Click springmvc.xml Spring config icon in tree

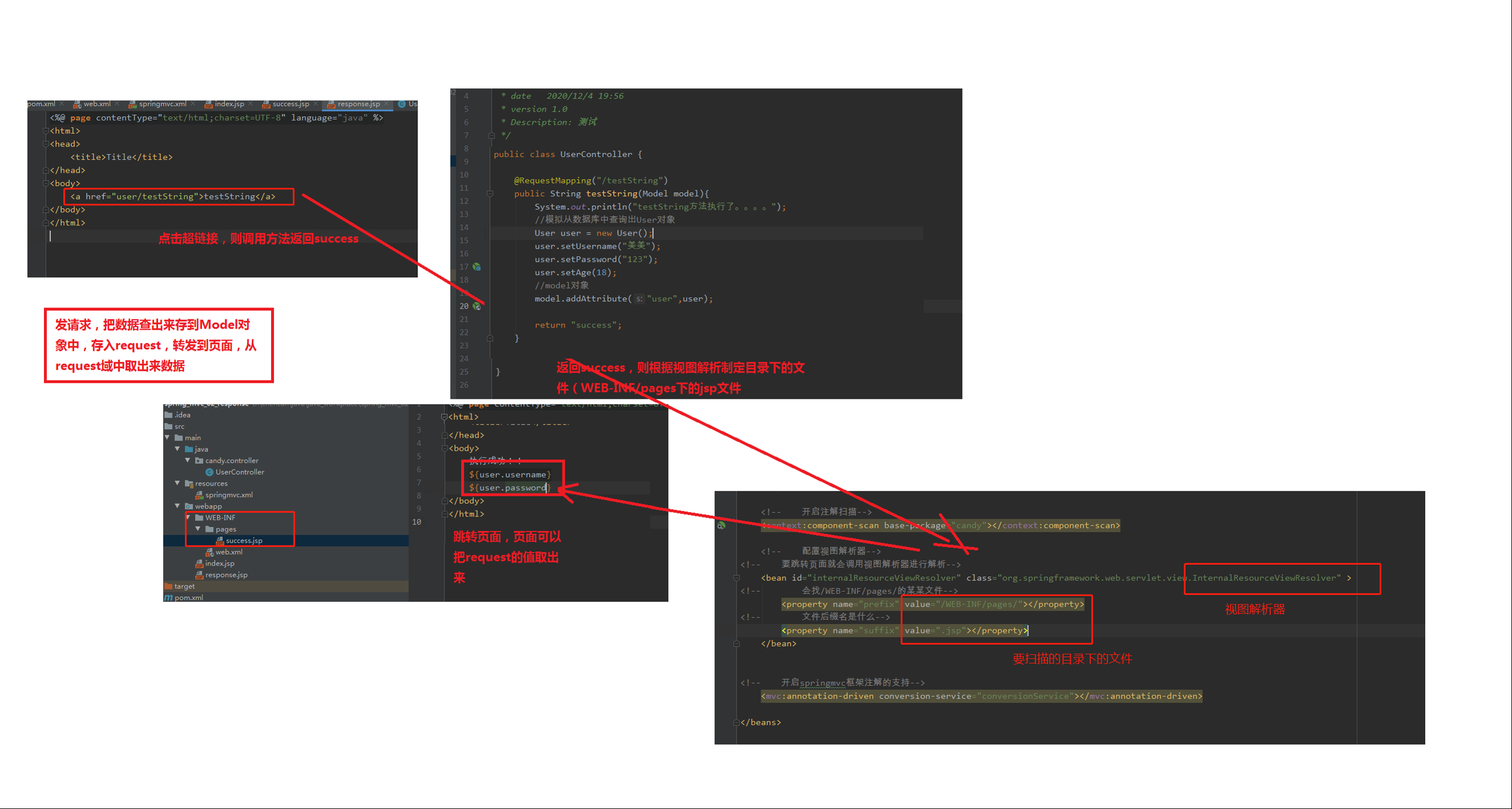click(199, 495)
